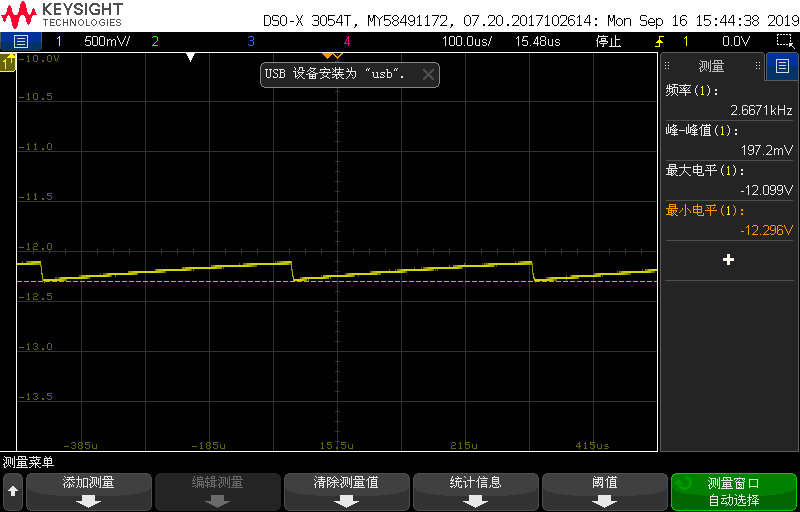The image size is (800, 512).
Task: Grab the right drag handle of 测量 panel
Action: point(758,65)
